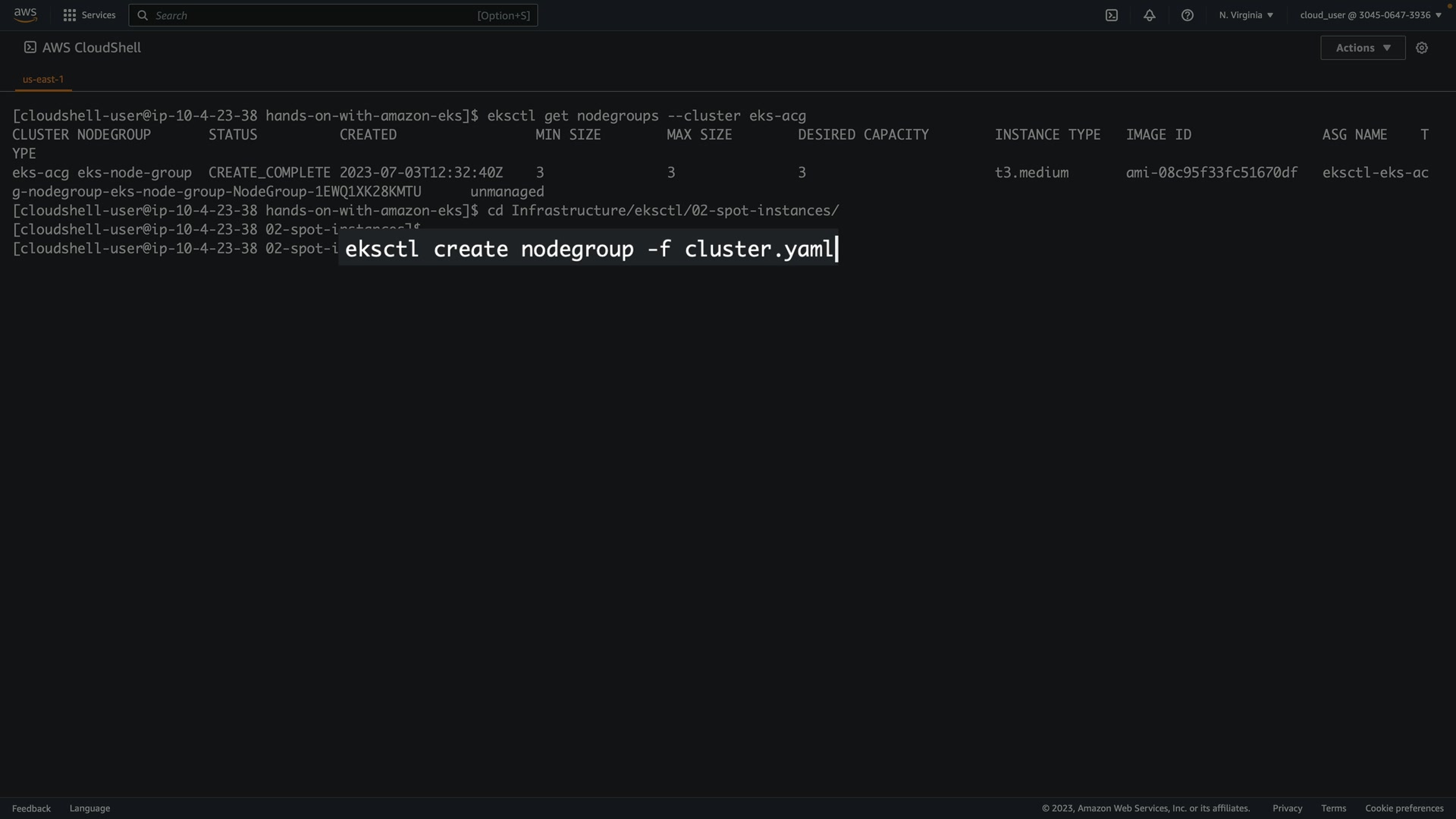This screenshot has width=1456, height=819.
Task: Open the Privacy link
Action: pyautogui.click(x=1287, y=808)
